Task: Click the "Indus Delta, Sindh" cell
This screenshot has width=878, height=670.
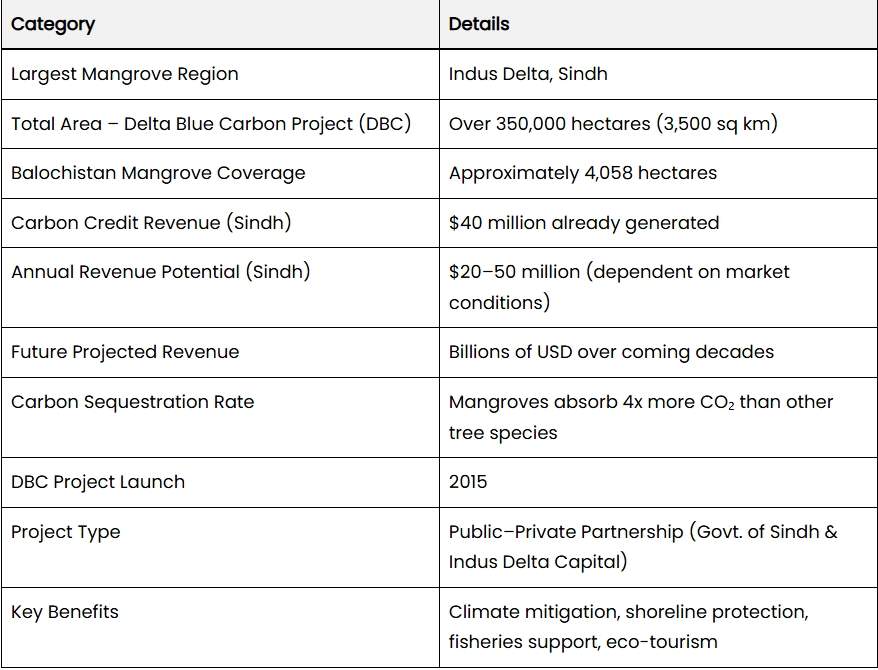Action: [528, 74]
